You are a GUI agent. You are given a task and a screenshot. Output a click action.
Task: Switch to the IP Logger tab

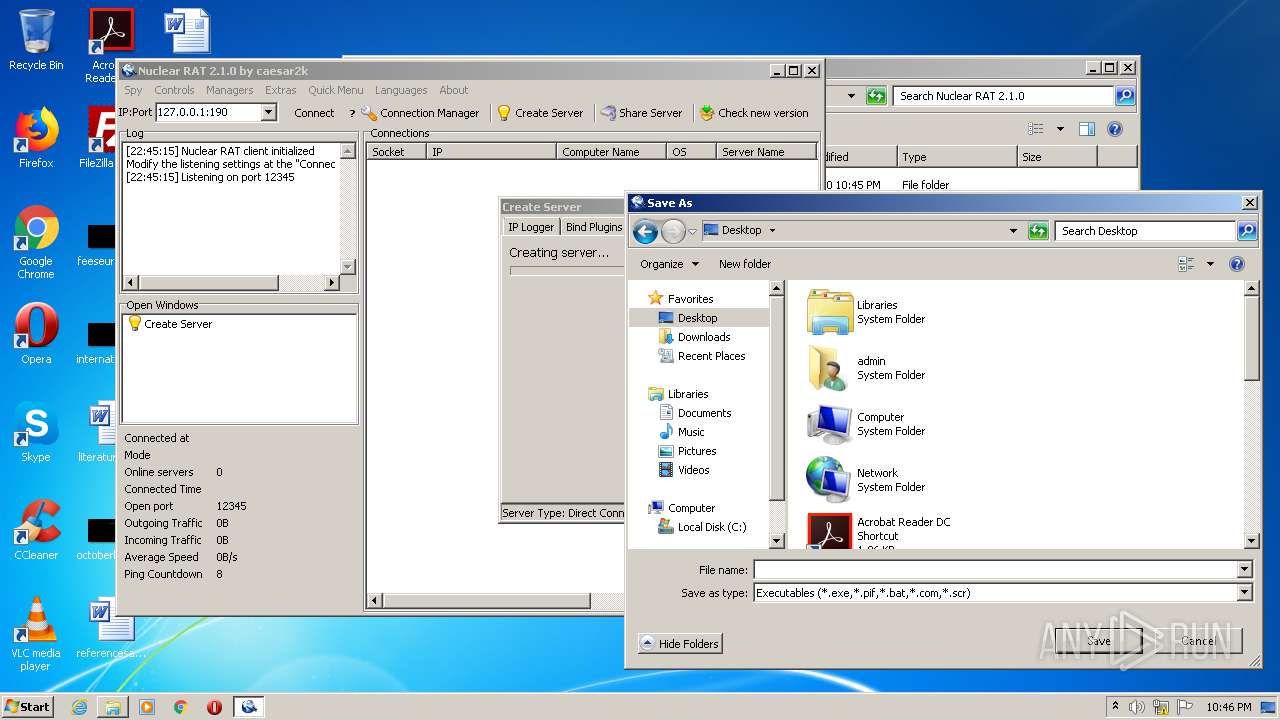pyautogui.click(x=531, y=227)
